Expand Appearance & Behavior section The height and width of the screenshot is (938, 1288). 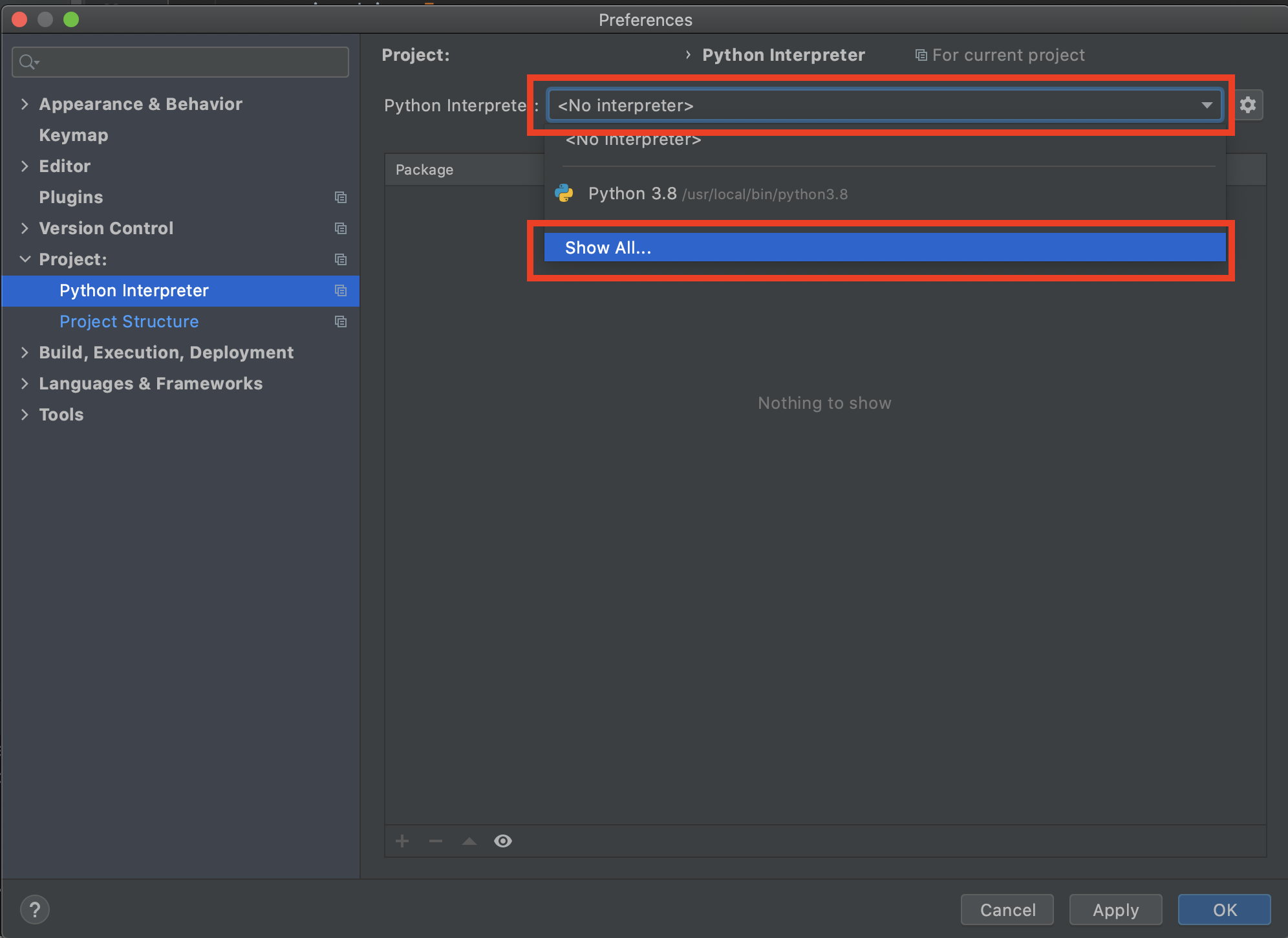(25, 104)
